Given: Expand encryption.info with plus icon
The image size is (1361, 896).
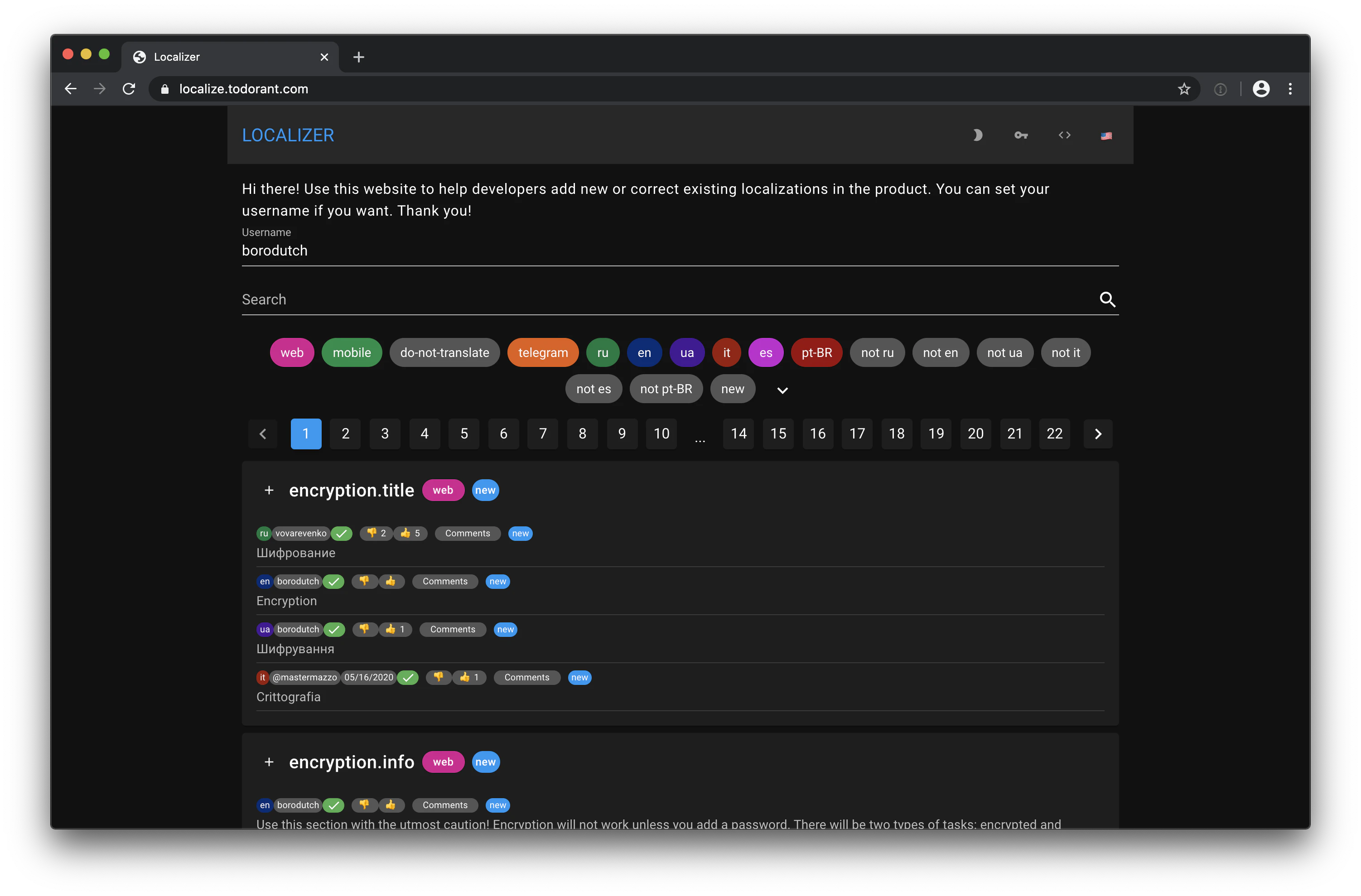Looking at the screenshot, I should (x=269, y=761).
